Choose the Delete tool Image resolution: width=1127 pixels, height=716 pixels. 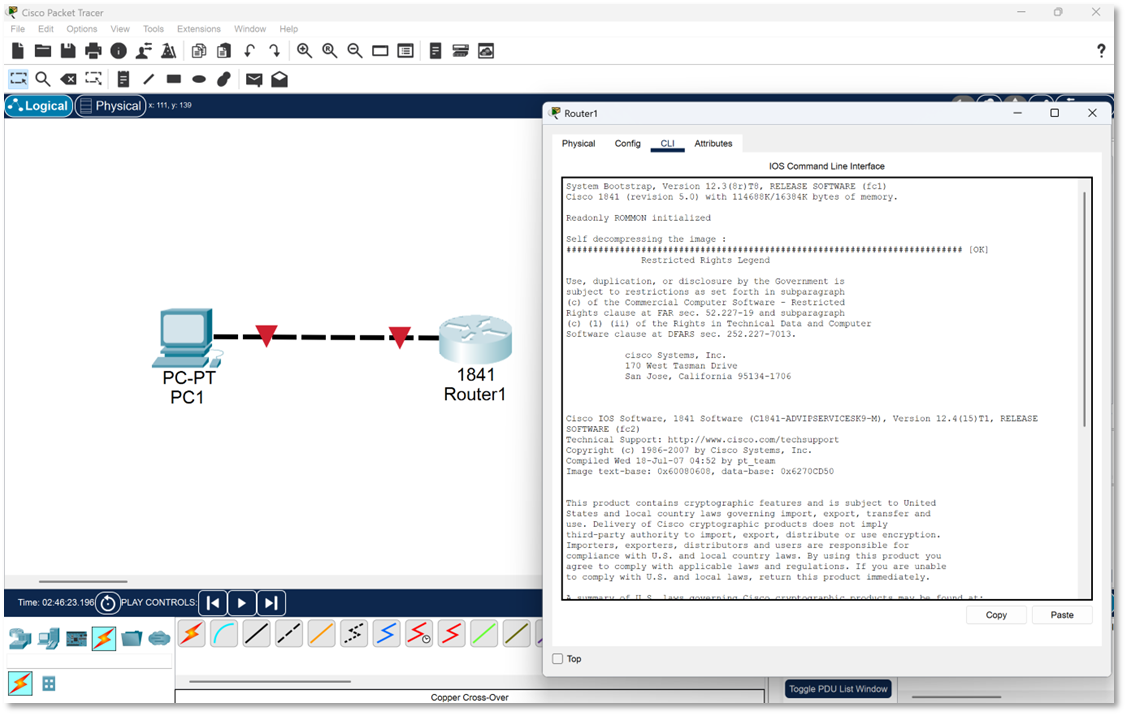pyautogui.click(x=68, y=79)
